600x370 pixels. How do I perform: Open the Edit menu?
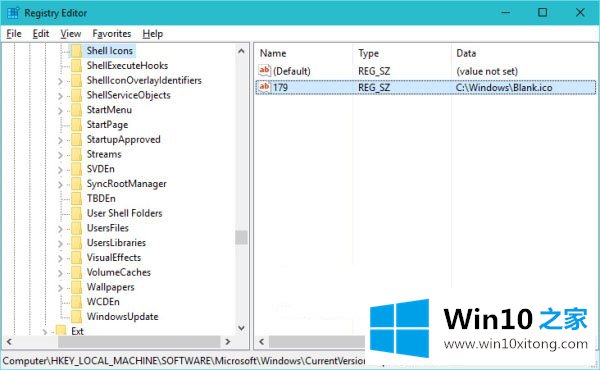41,34
